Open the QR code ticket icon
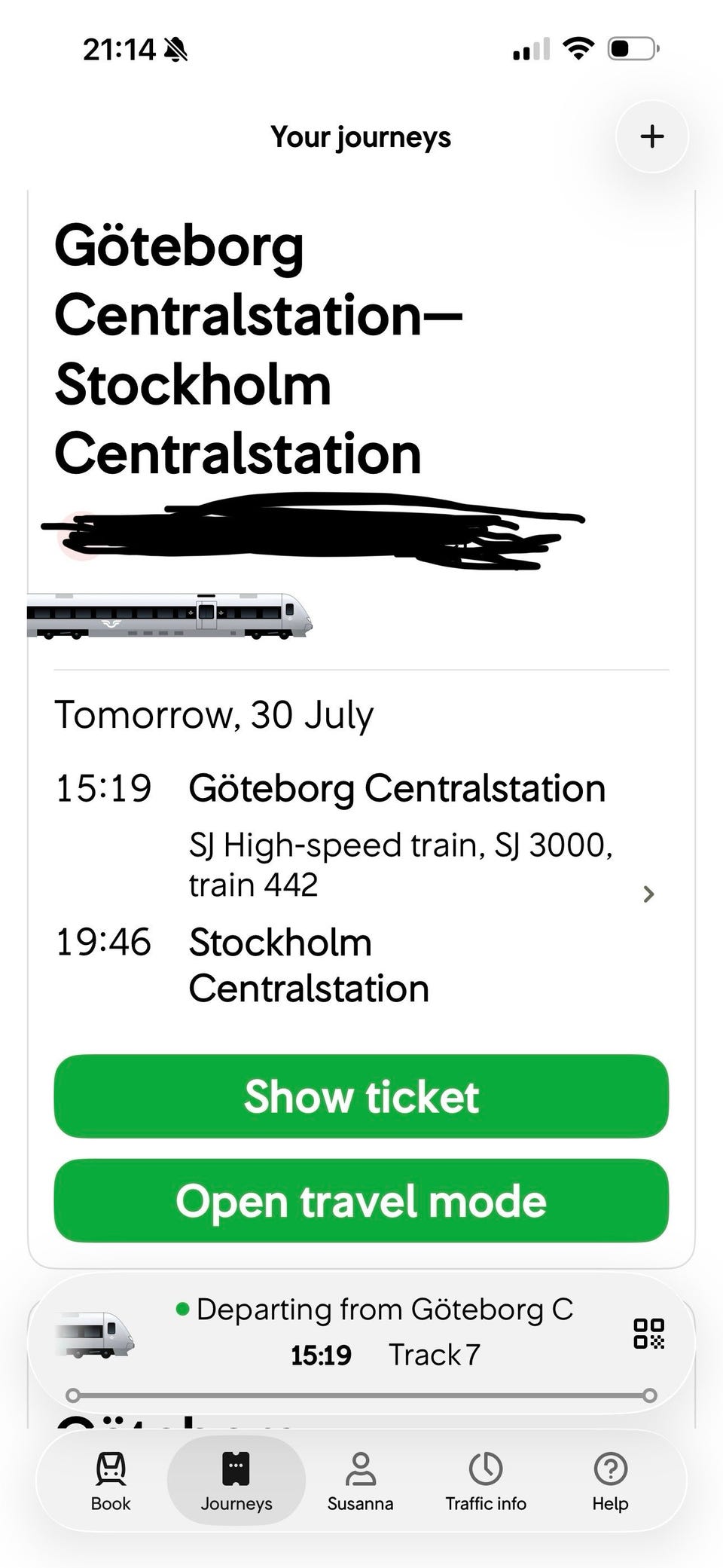Viewport: 723px width, 1568px height. (648, 1333)
